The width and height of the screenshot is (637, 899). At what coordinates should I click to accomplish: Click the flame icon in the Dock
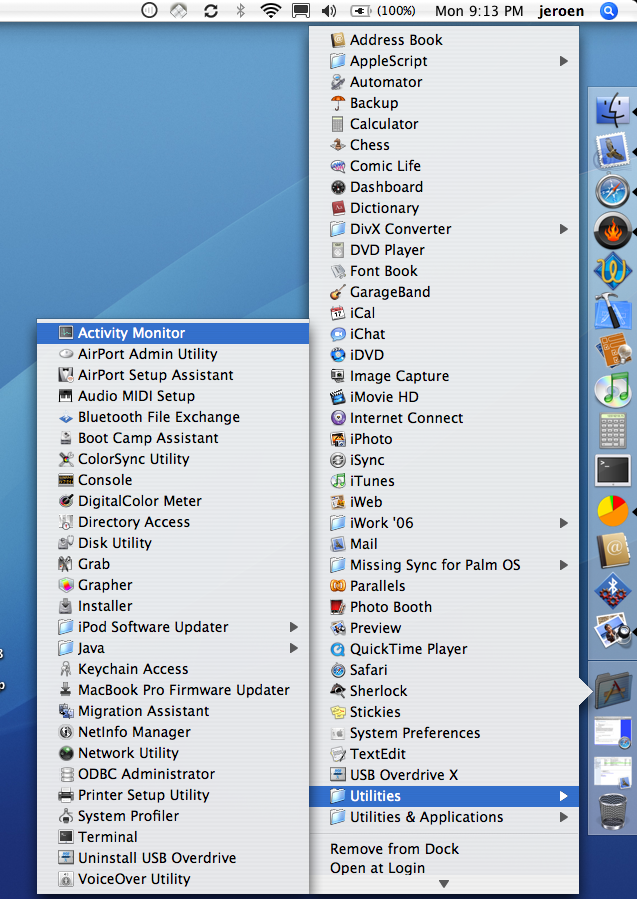613,231
